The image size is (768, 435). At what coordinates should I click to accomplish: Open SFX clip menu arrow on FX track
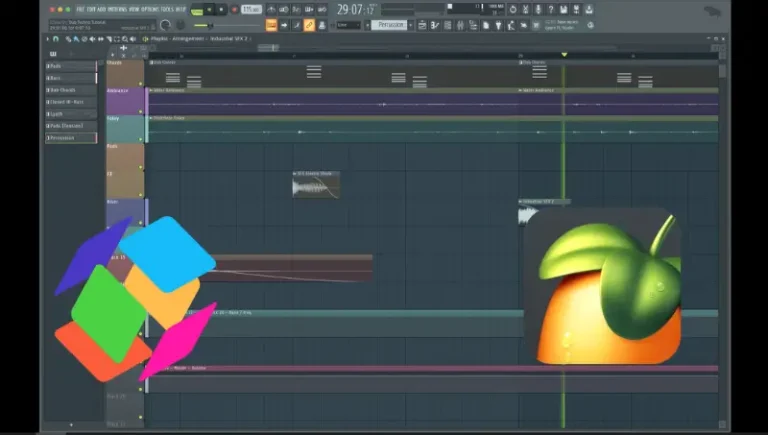pos(294,173)
